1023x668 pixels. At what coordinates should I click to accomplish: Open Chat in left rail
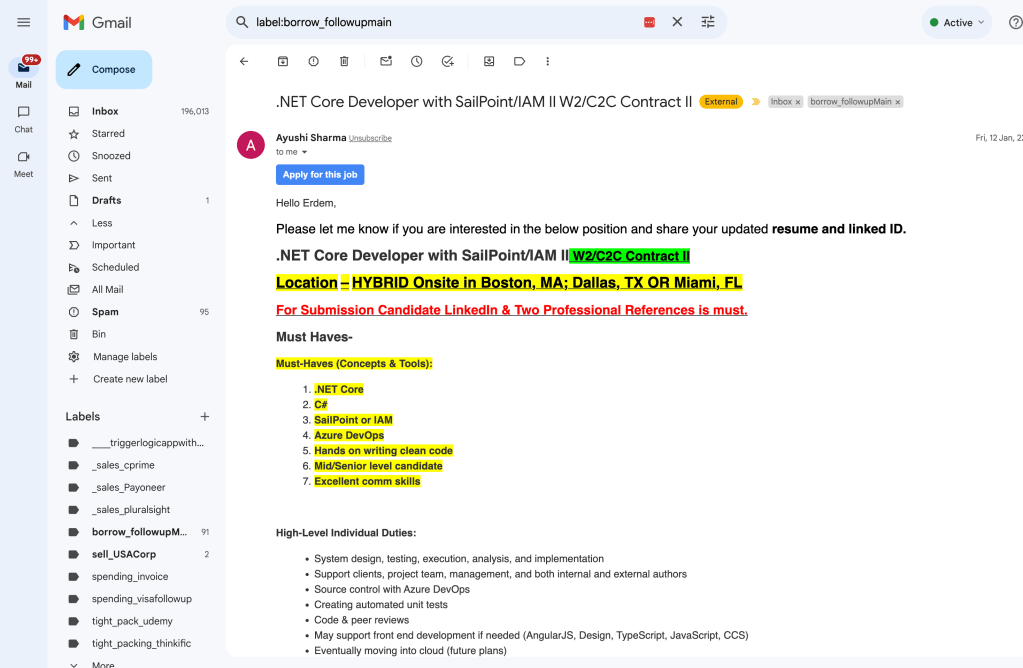coord(23,119)
